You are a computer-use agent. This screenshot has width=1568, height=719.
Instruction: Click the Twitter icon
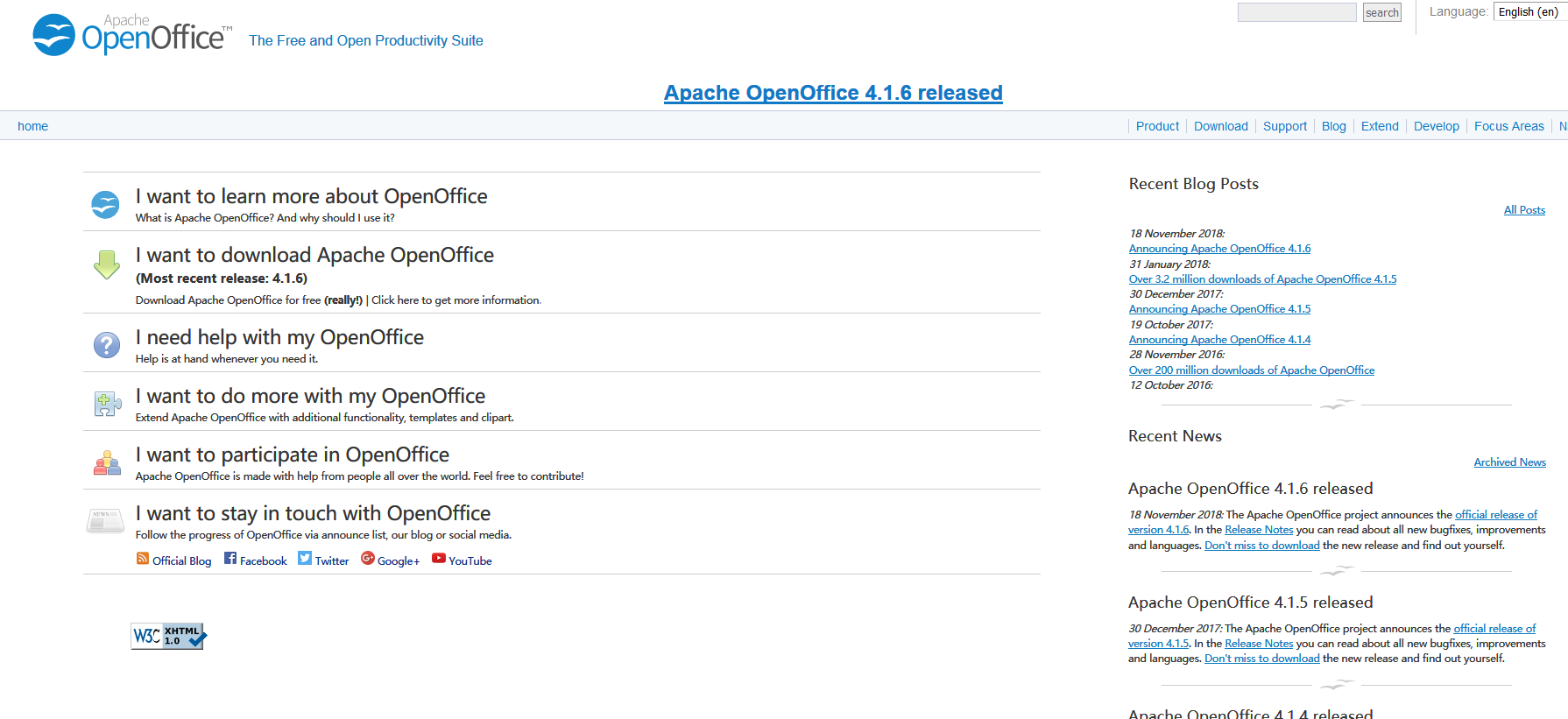[305, 558]
